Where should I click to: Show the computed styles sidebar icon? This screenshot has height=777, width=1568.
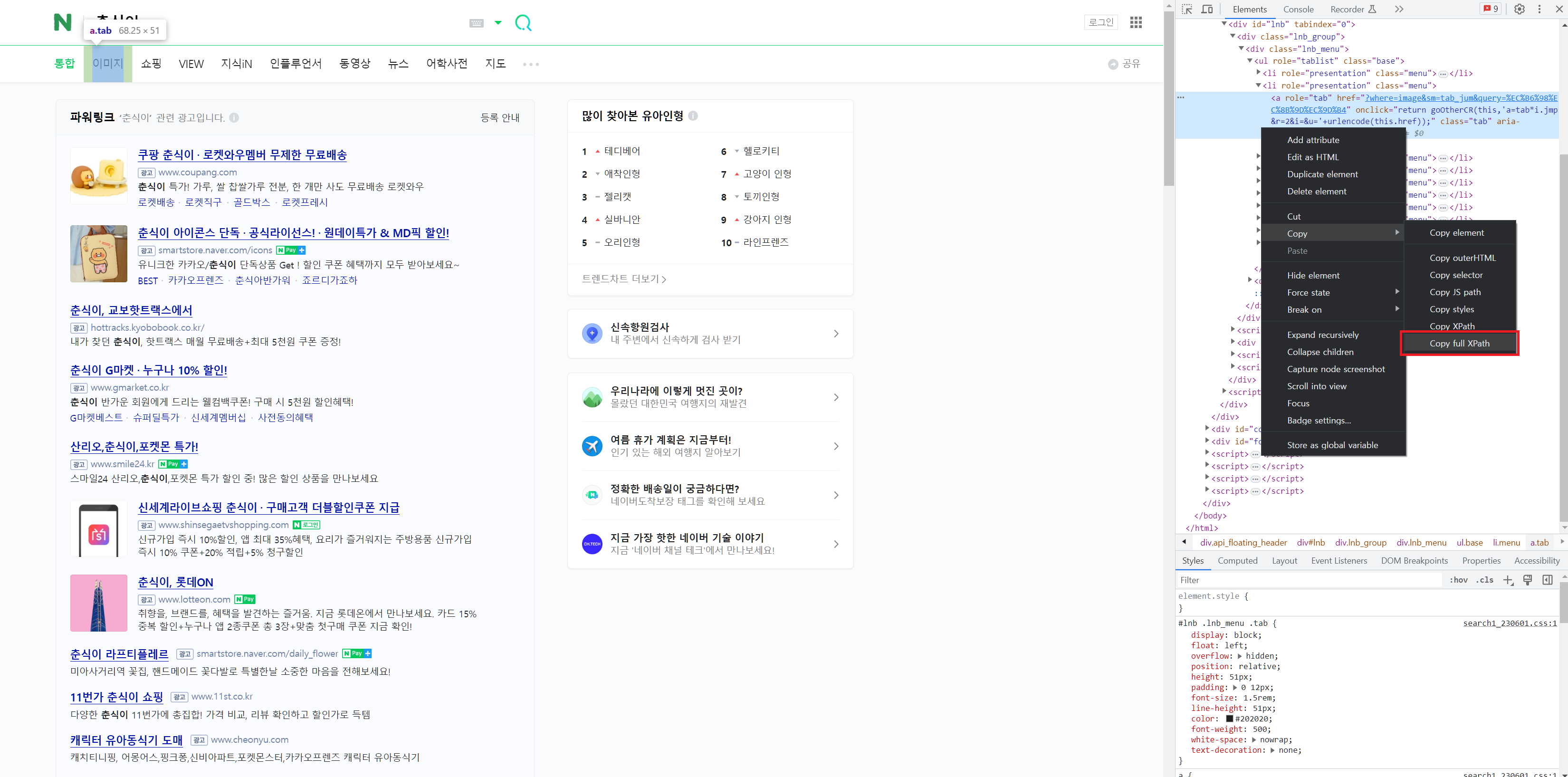pyautogui.click(x=1547, y=580)
